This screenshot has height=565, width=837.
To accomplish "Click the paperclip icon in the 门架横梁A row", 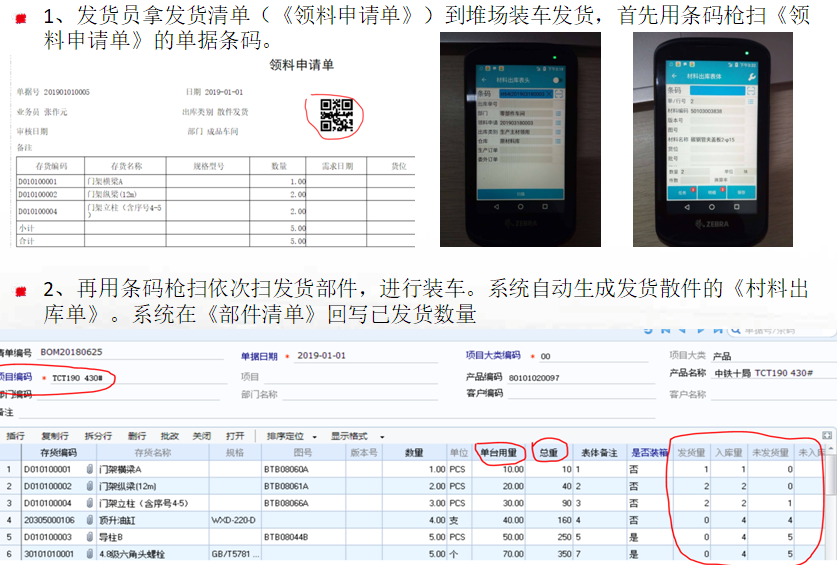I will [x=89, y=469].
